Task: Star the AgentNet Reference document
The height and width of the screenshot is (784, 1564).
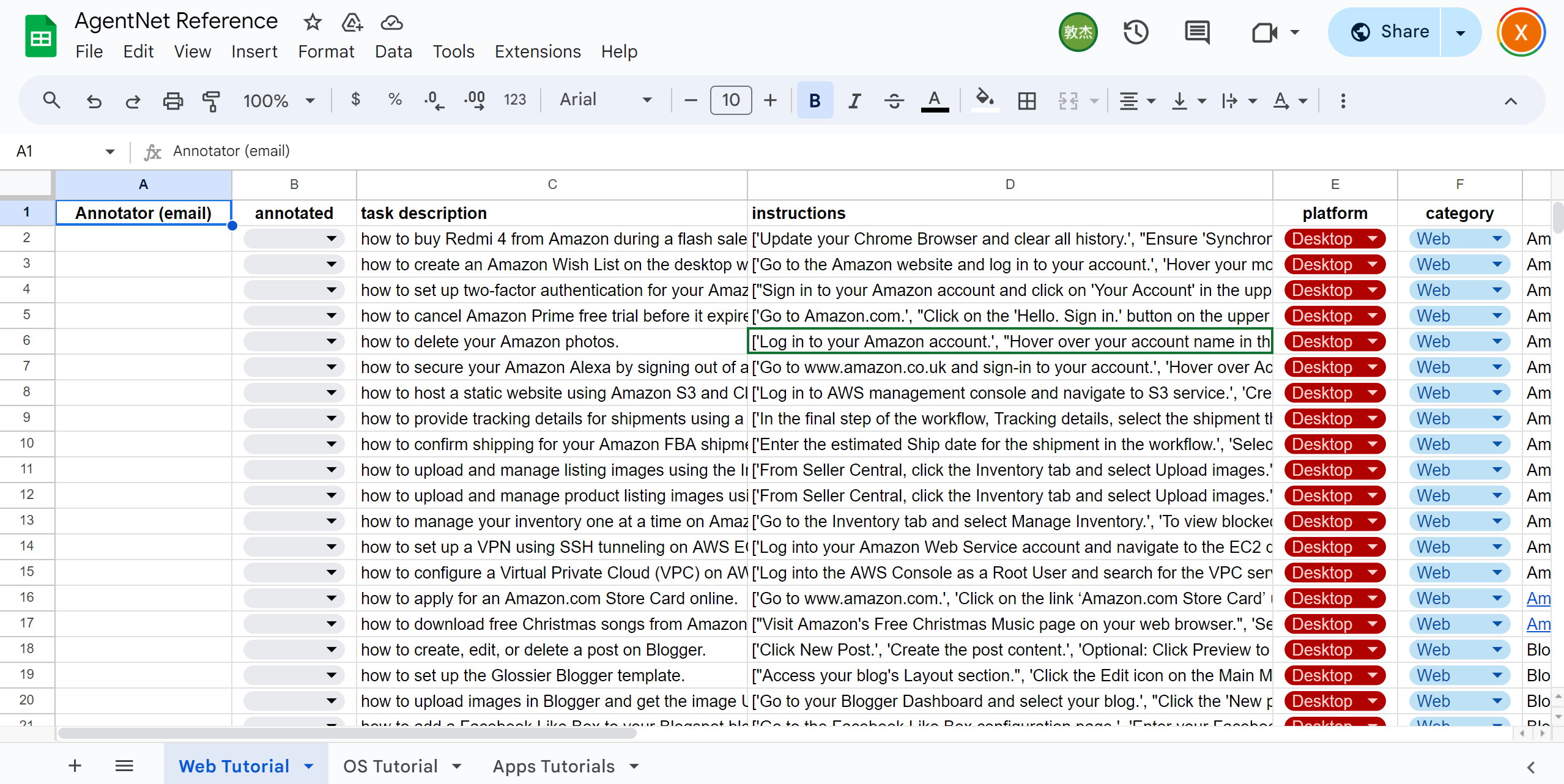Action: pyautogui.click(x=313, y=23)
